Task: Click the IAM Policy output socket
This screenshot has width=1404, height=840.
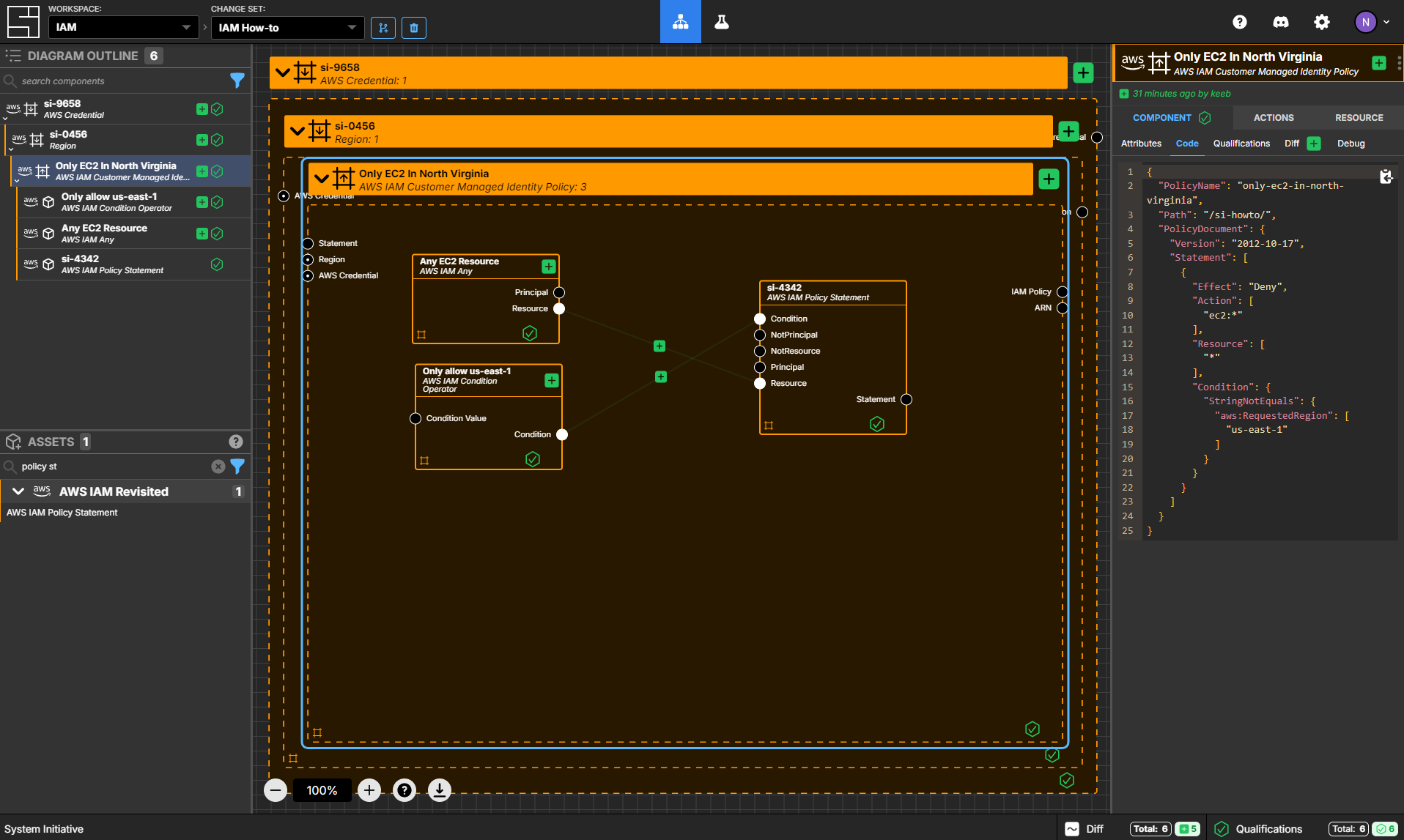Action: click(1063, 291)
